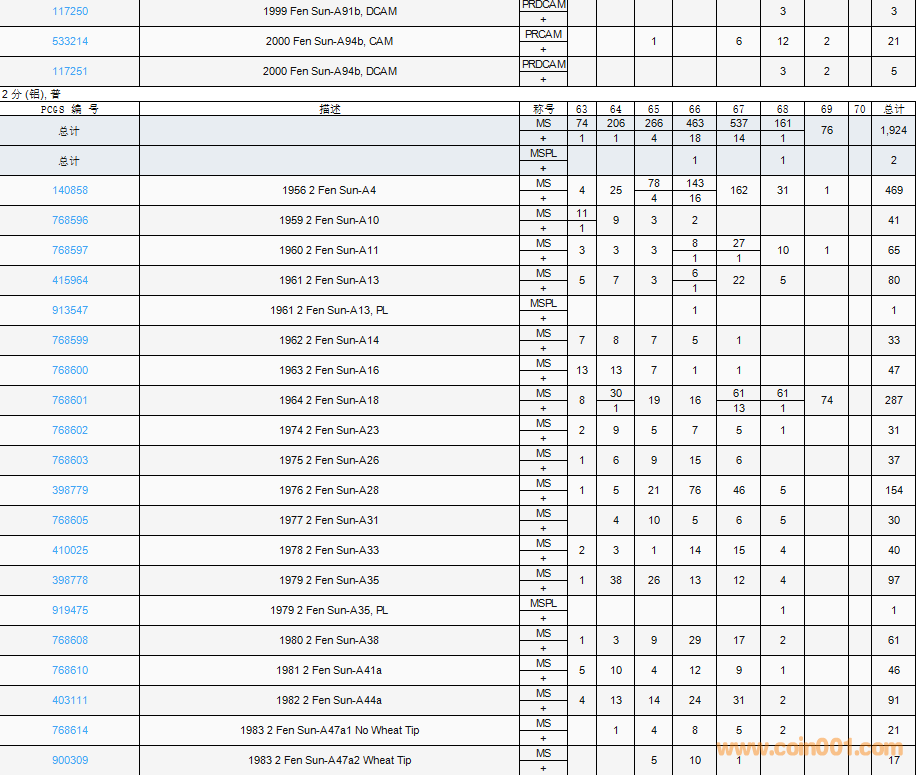Click link 768614 for No Wheat Tip

coord(70,730)
